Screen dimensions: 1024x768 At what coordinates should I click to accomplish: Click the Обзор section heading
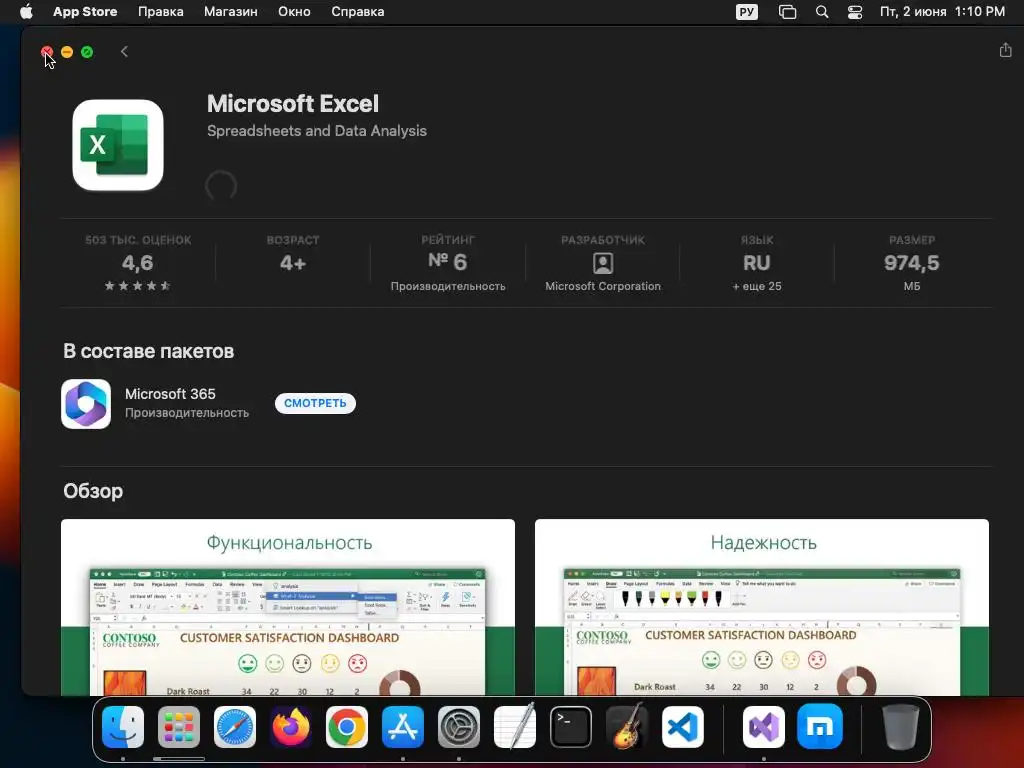93,491
